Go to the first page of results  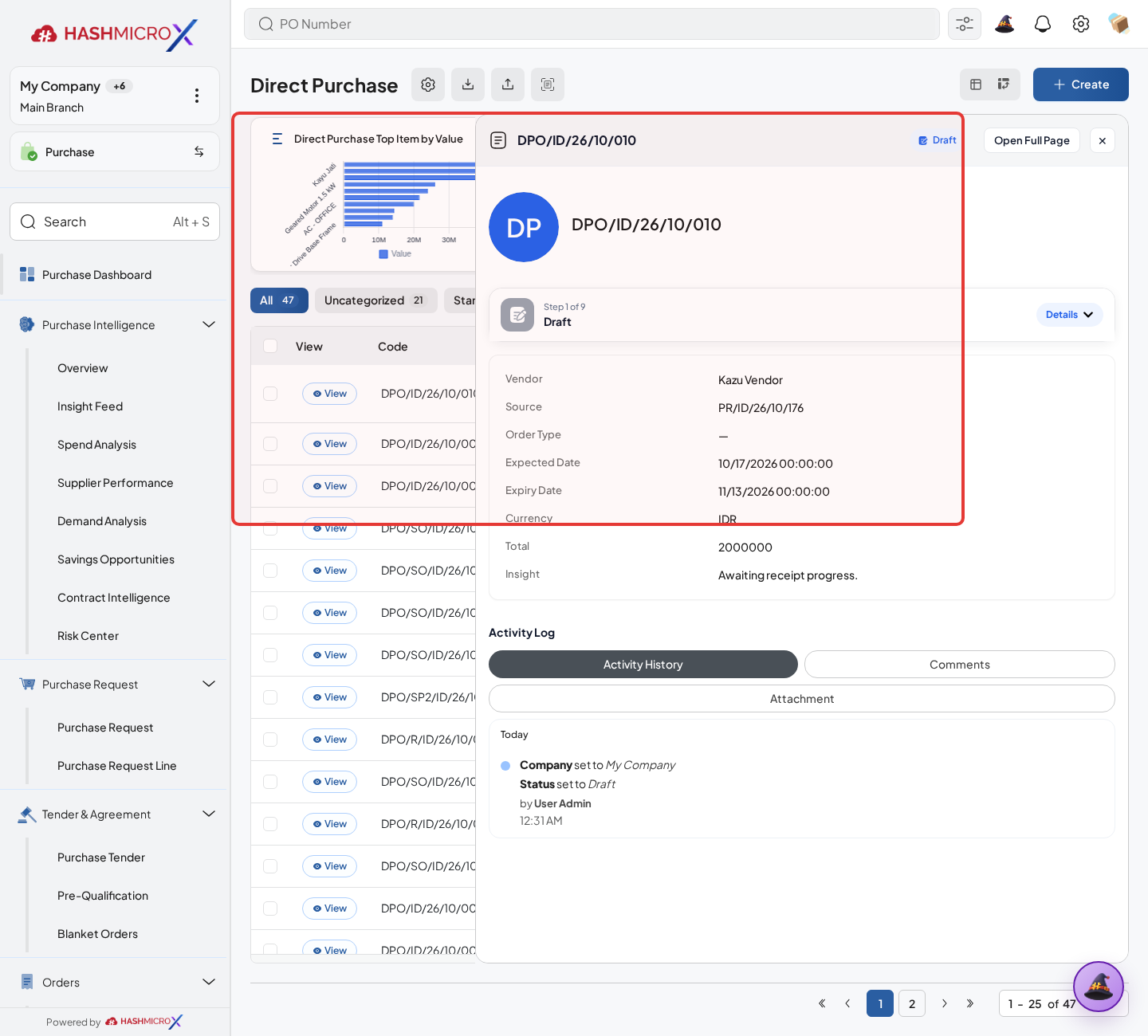click(x=822, y=1003)
